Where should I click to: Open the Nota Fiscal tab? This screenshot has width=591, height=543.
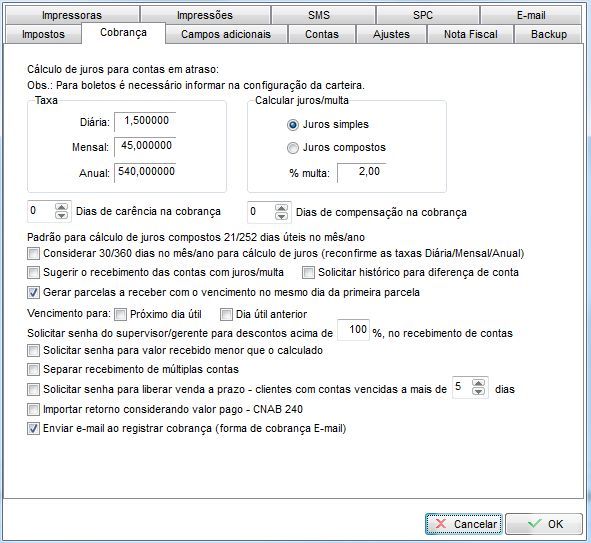point(471,34)
